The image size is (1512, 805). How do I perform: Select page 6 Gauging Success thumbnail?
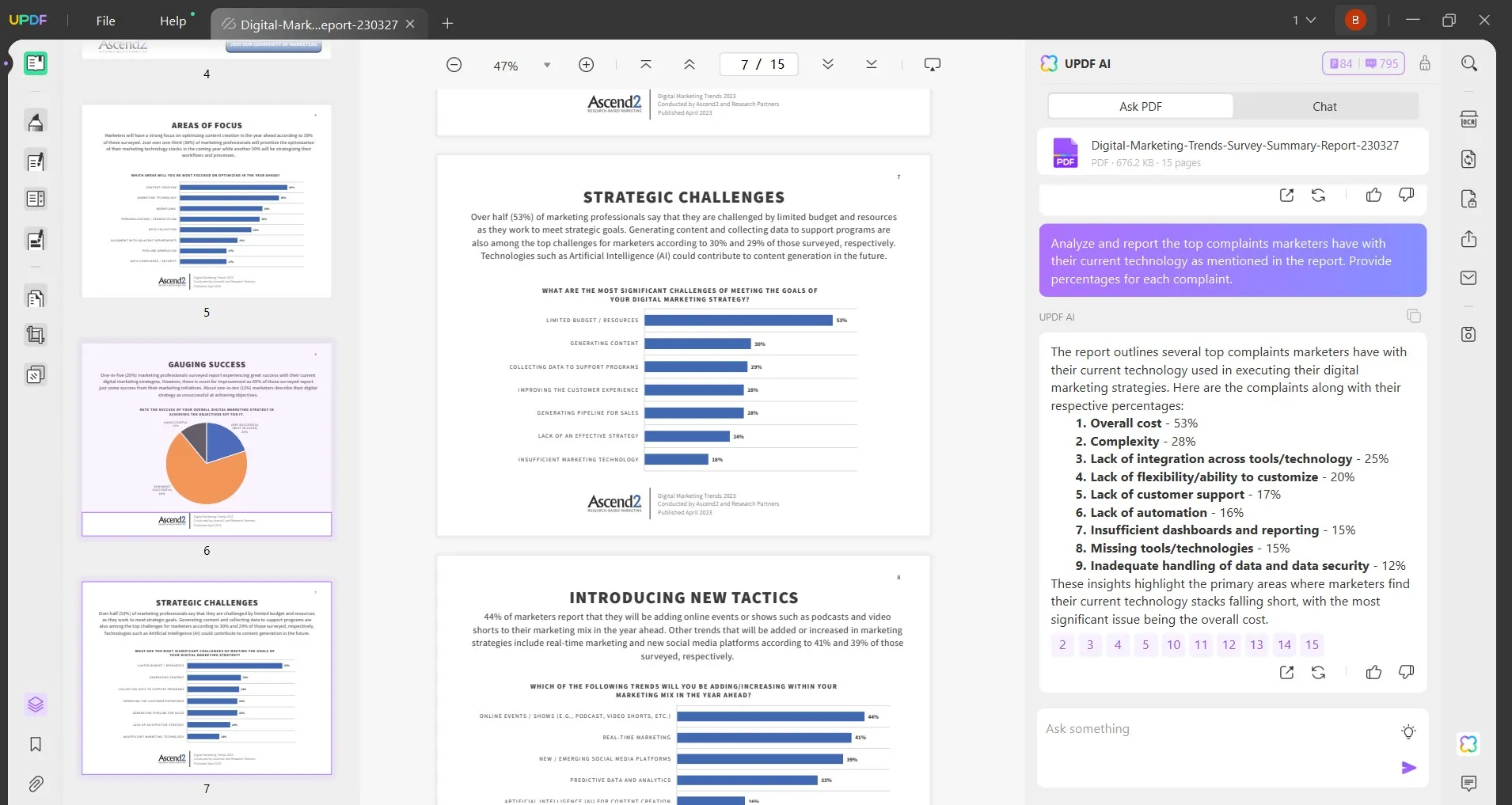click(207, 439)
